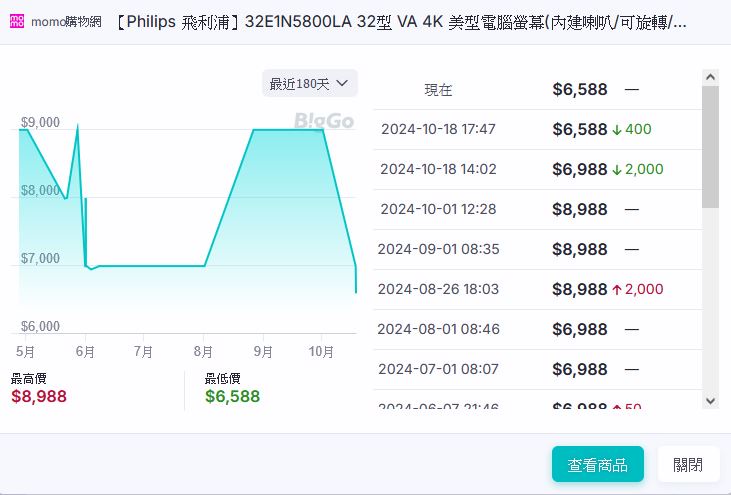Click the 9月 marker on chart axis

(x=264, y=351)
